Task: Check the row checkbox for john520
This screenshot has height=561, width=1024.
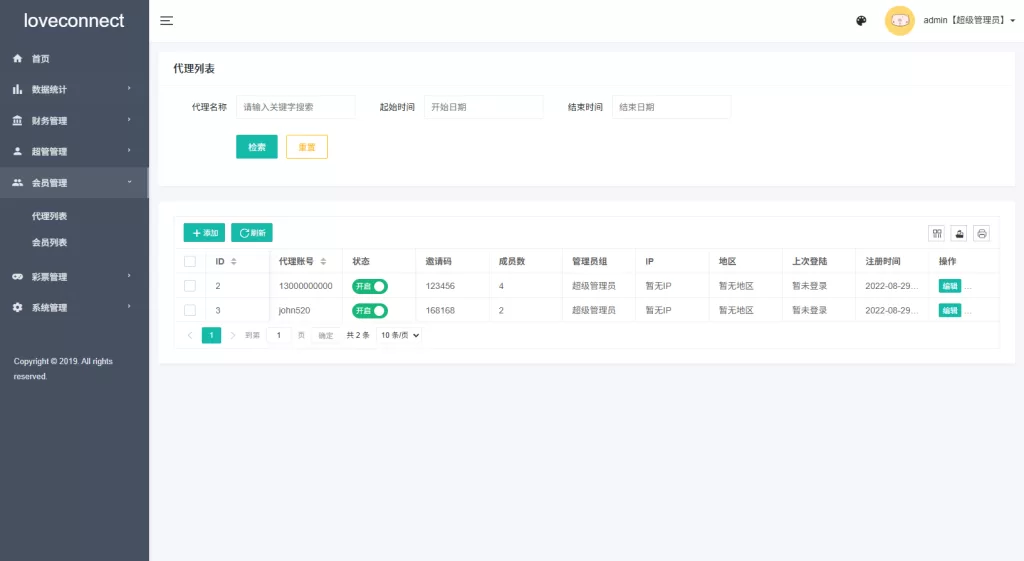Action: click(190, 310)
